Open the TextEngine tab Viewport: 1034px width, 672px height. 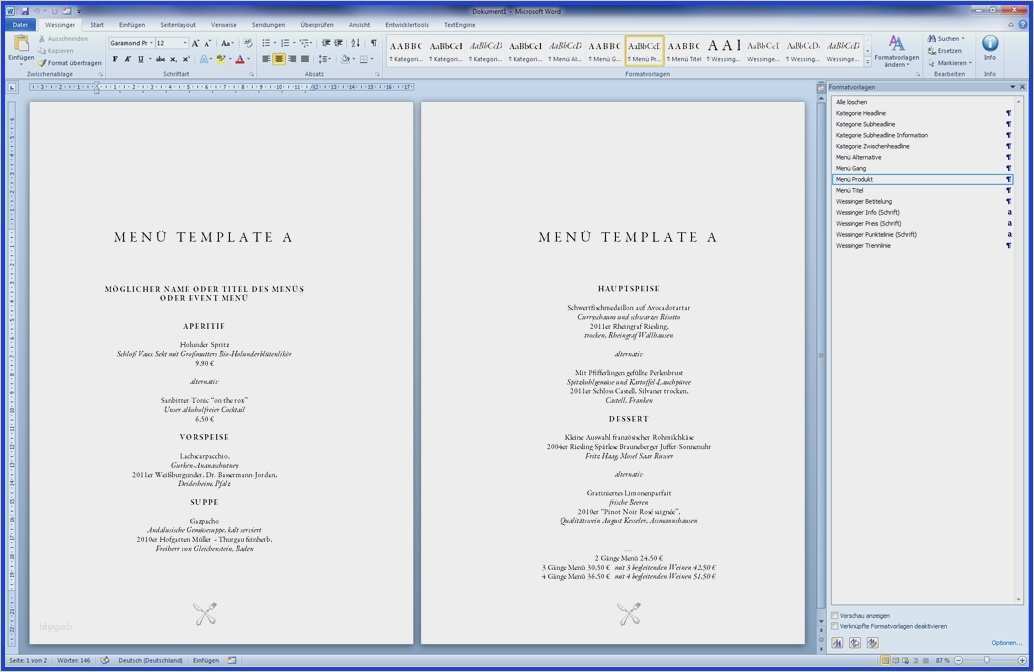point(460,25)
